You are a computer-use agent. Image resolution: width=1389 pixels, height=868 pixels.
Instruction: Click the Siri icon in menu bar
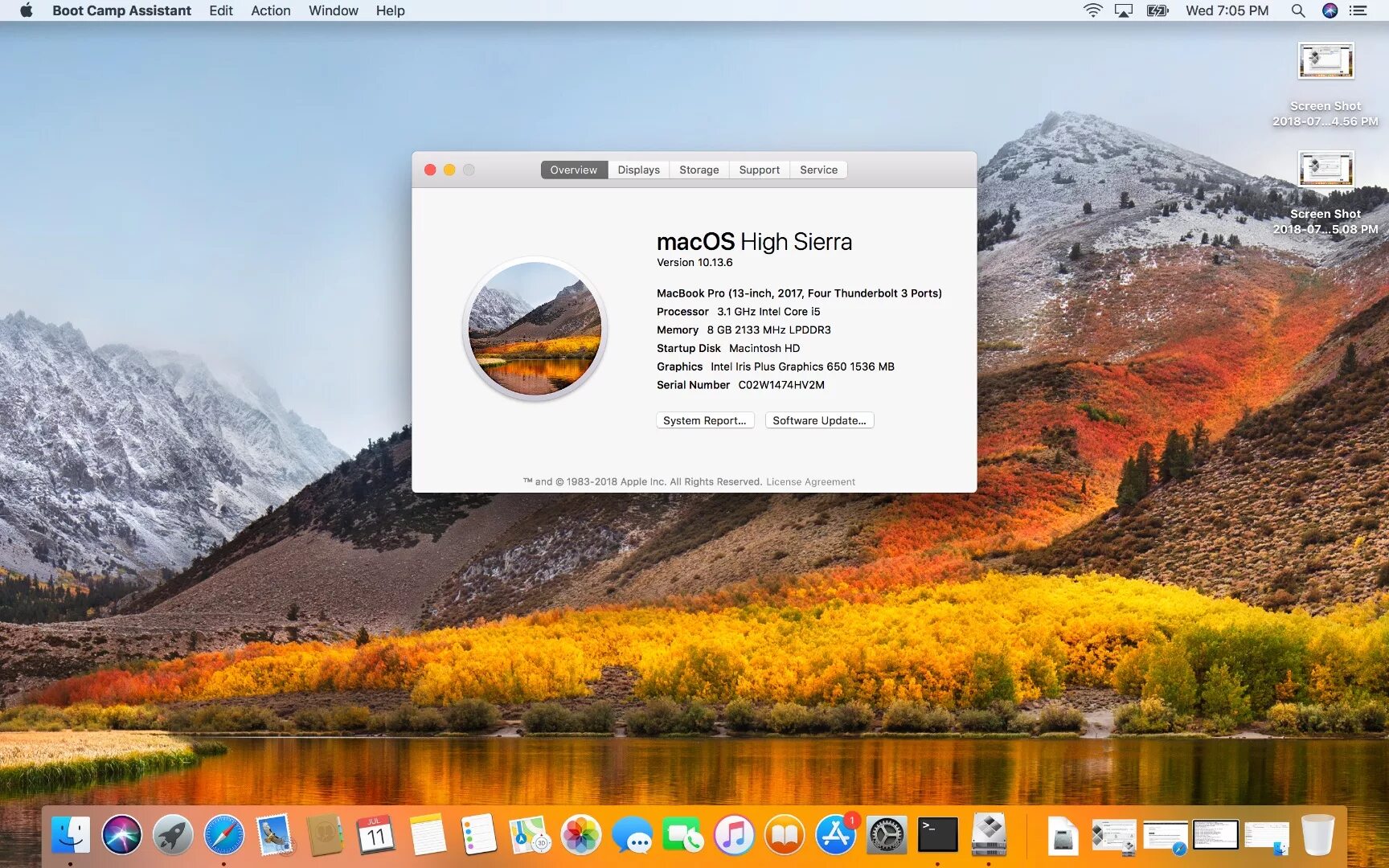pyautogui.click(x=1330, y=10)
